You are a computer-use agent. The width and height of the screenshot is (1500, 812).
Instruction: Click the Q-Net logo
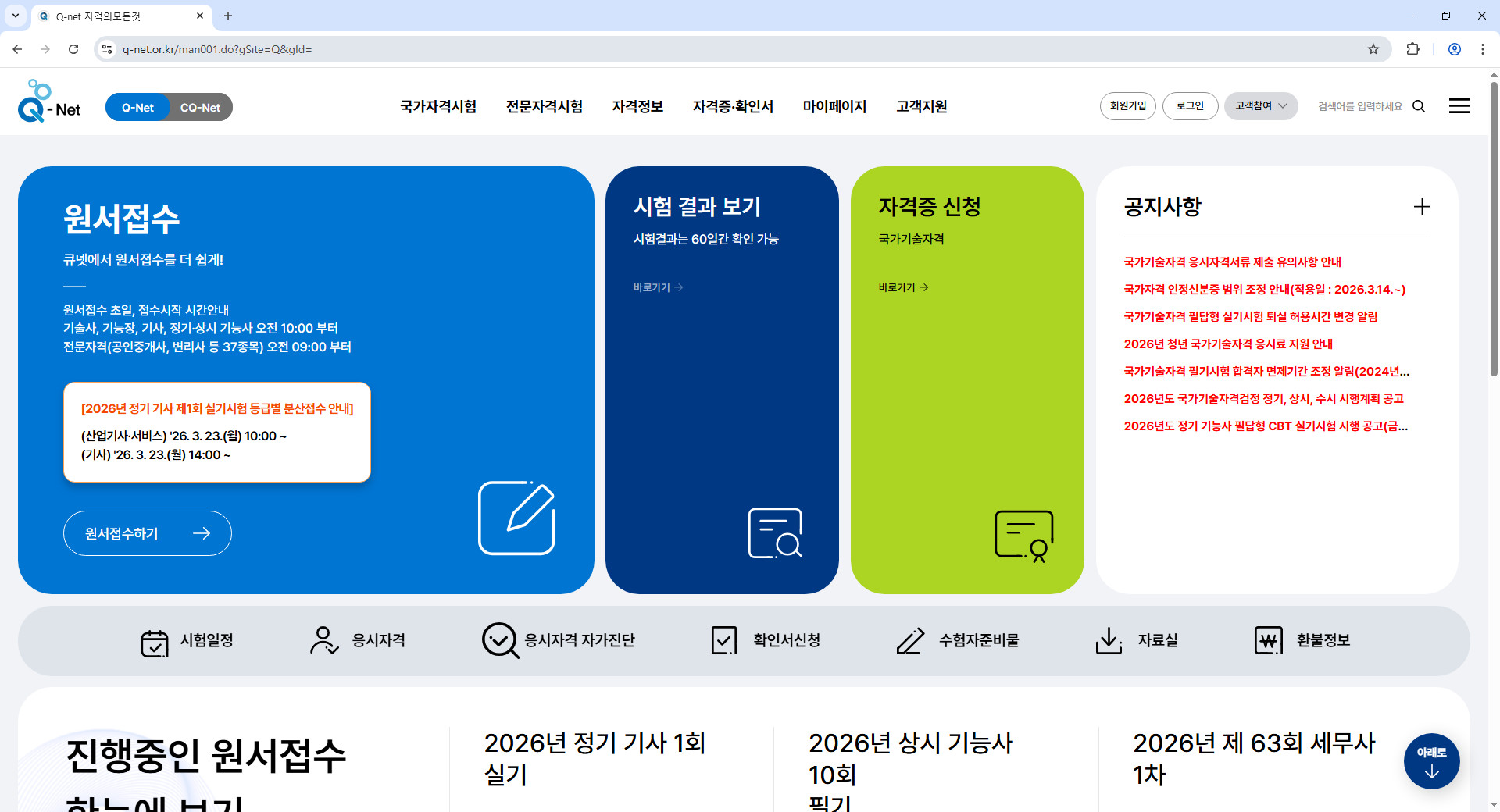(x=49, y=101)
